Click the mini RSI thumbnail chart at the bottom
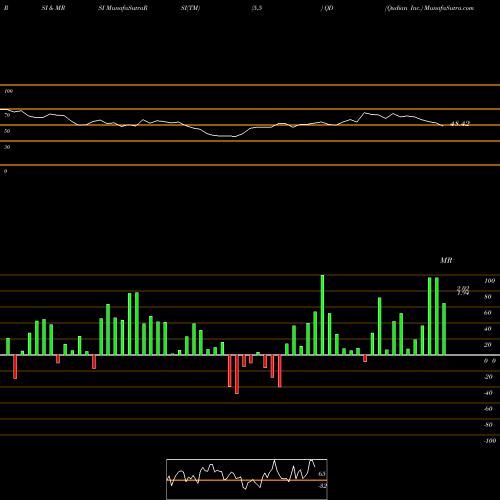This screenshot has width=500, height=500. (247, 479)
